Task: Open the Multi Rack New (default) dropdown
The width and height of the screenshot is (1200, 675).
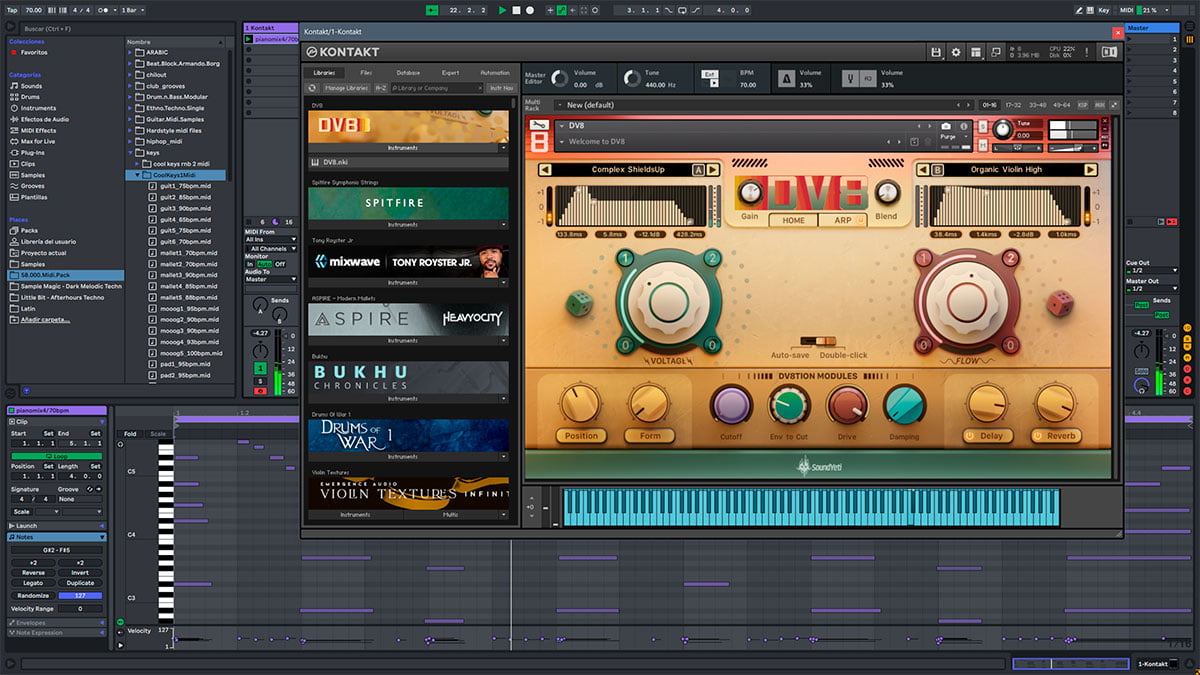Action: point(760,105)
